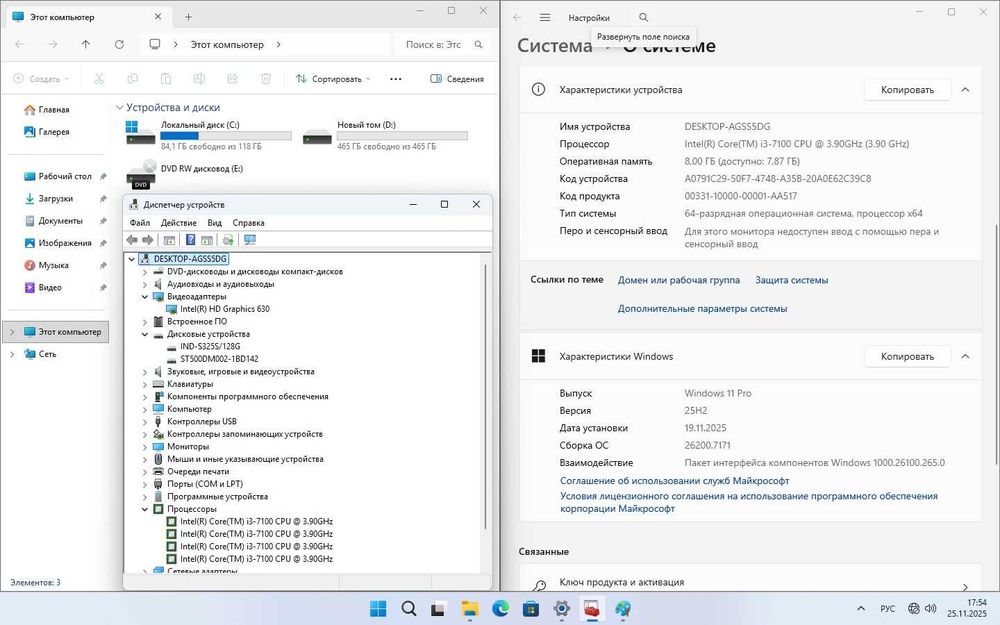The image size is (1000, 625).
Task: Copy device specifications with Копировать button
Action: pos(907,90)
